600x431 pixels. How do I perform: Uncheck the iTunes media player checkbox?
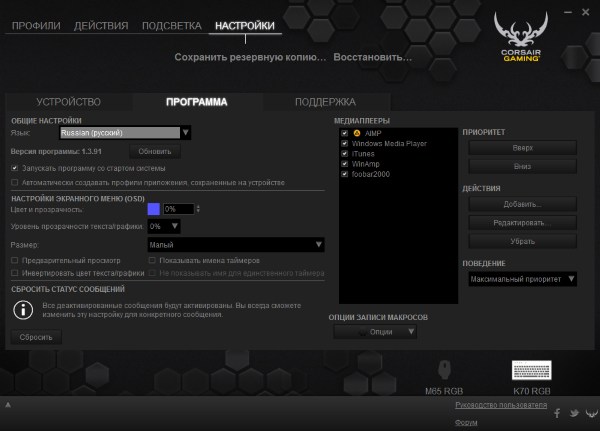coord(344,153)
